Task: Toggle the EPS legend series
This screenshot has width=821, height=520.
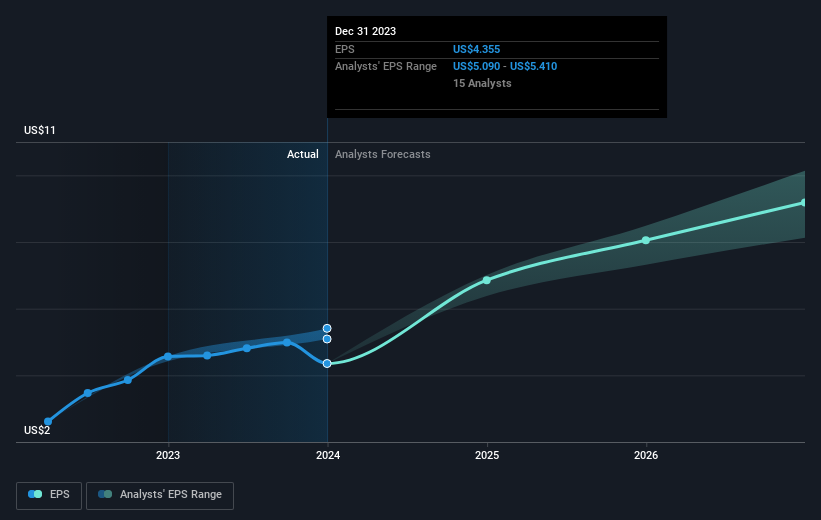Action: 49,495
